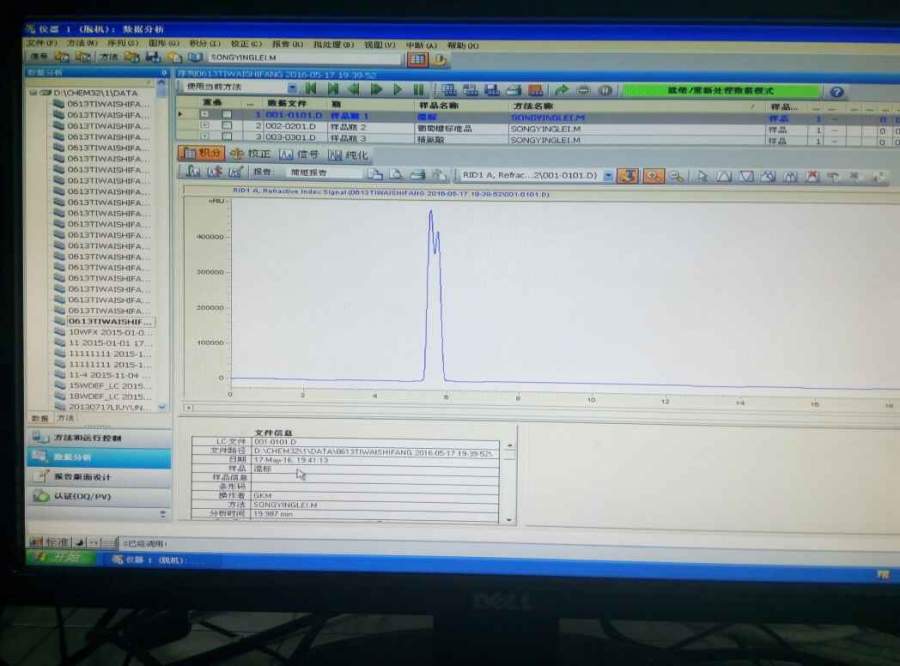Open the 文件 (File) menu

(41, 43)
